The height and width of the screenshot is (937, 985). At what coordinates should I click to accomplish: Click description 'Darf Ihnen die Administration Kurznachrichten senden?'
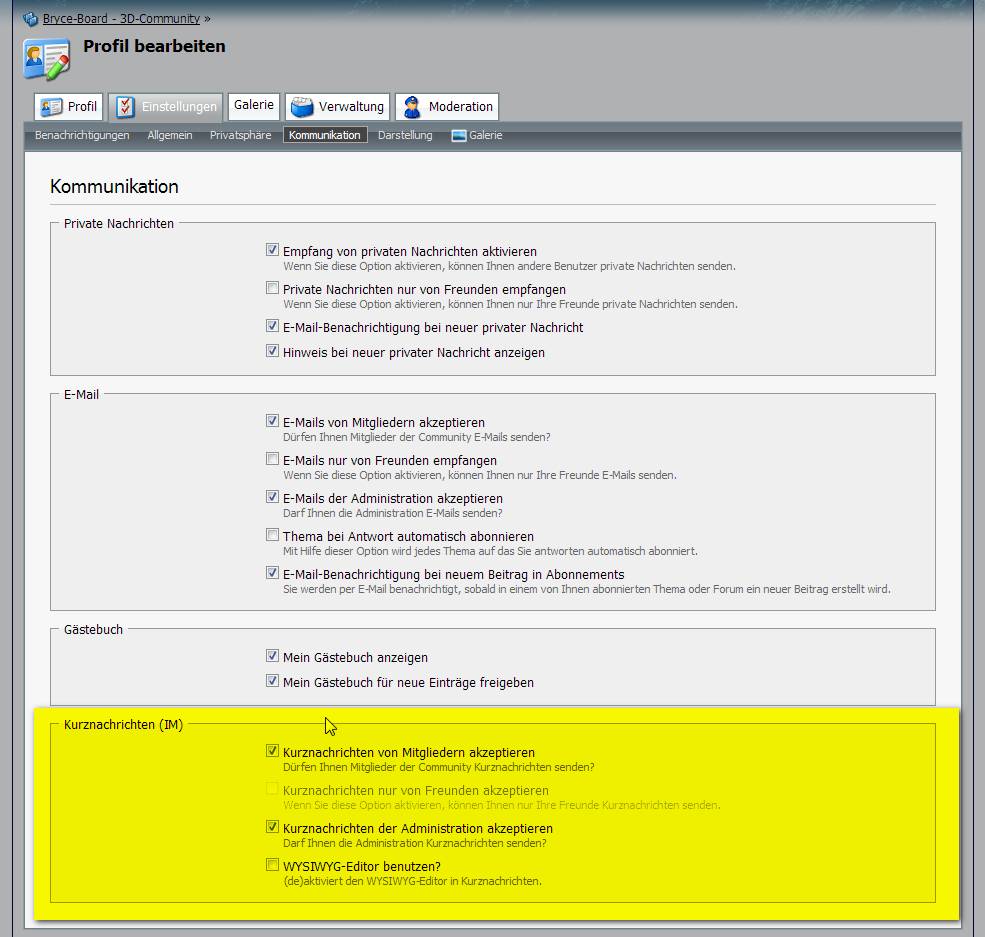415,843
